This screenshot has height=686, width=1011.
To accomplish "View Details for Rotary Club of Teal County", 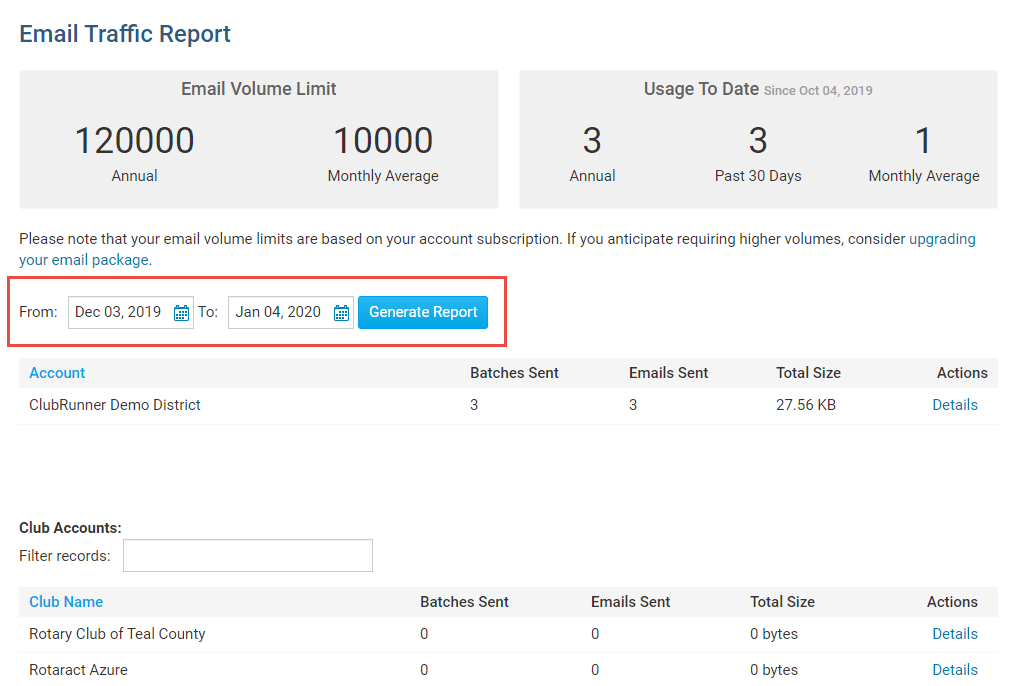I will 954,634.
